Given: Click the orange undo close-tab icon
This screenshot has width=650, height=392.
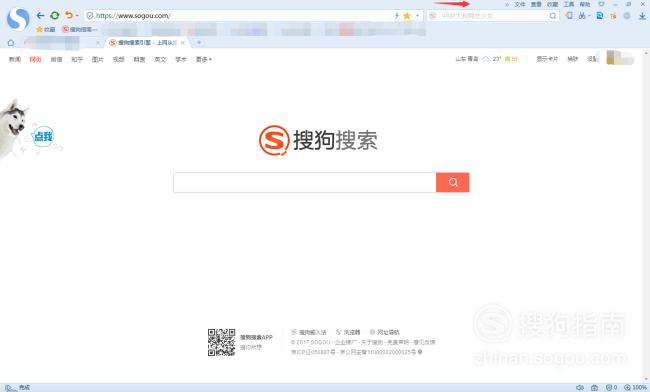Looking at the screenshot, I should (69, 16).
